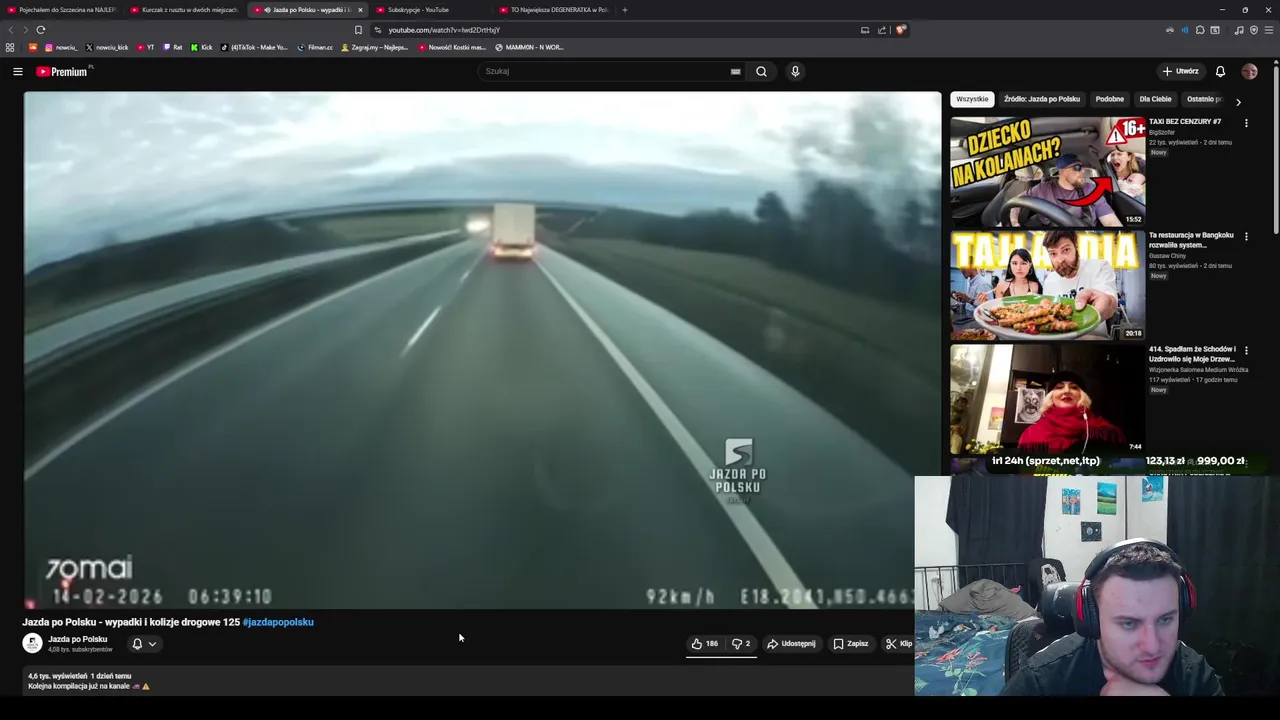The image size is (1280, 720).
Task: Dislike the video with thumbs down
Action: point(741,644)
